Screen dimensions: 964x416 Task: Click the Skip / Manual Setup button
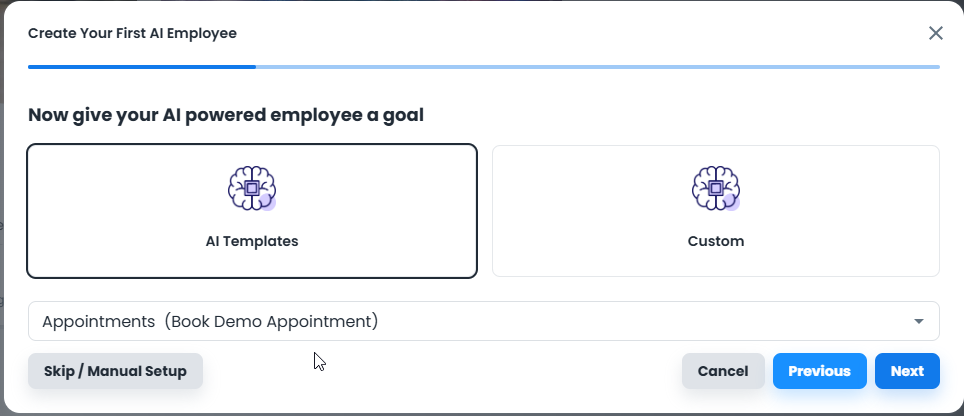click(x=115, y=371)
